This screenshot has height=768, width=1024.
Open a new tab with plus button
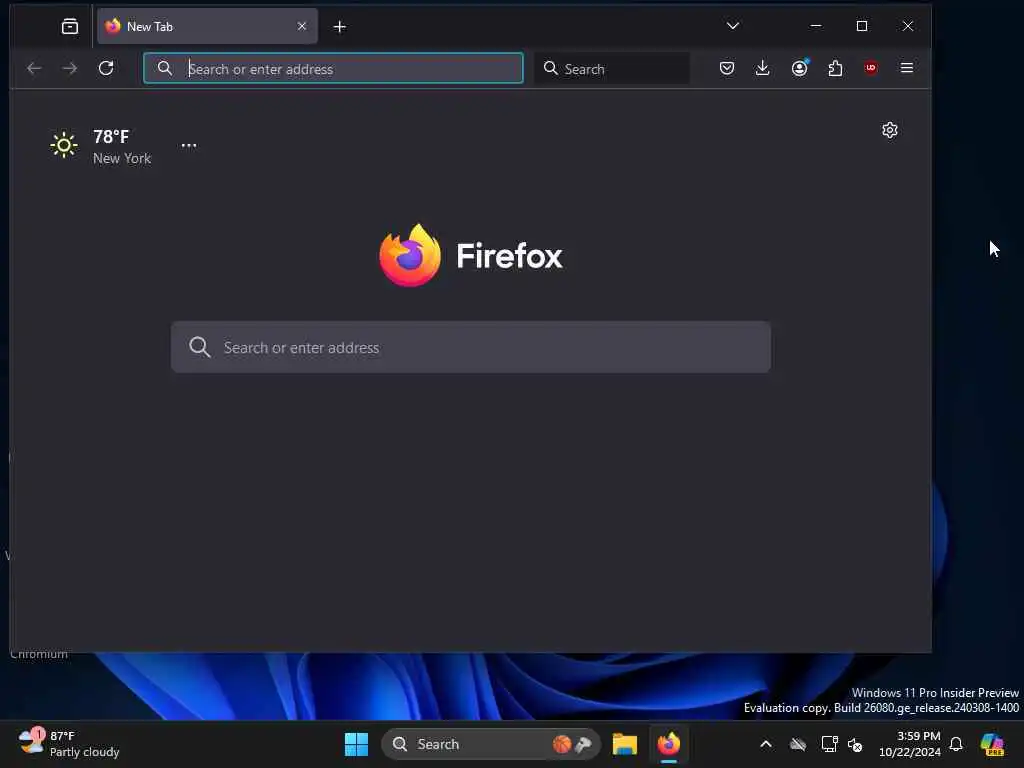(340, 27)
